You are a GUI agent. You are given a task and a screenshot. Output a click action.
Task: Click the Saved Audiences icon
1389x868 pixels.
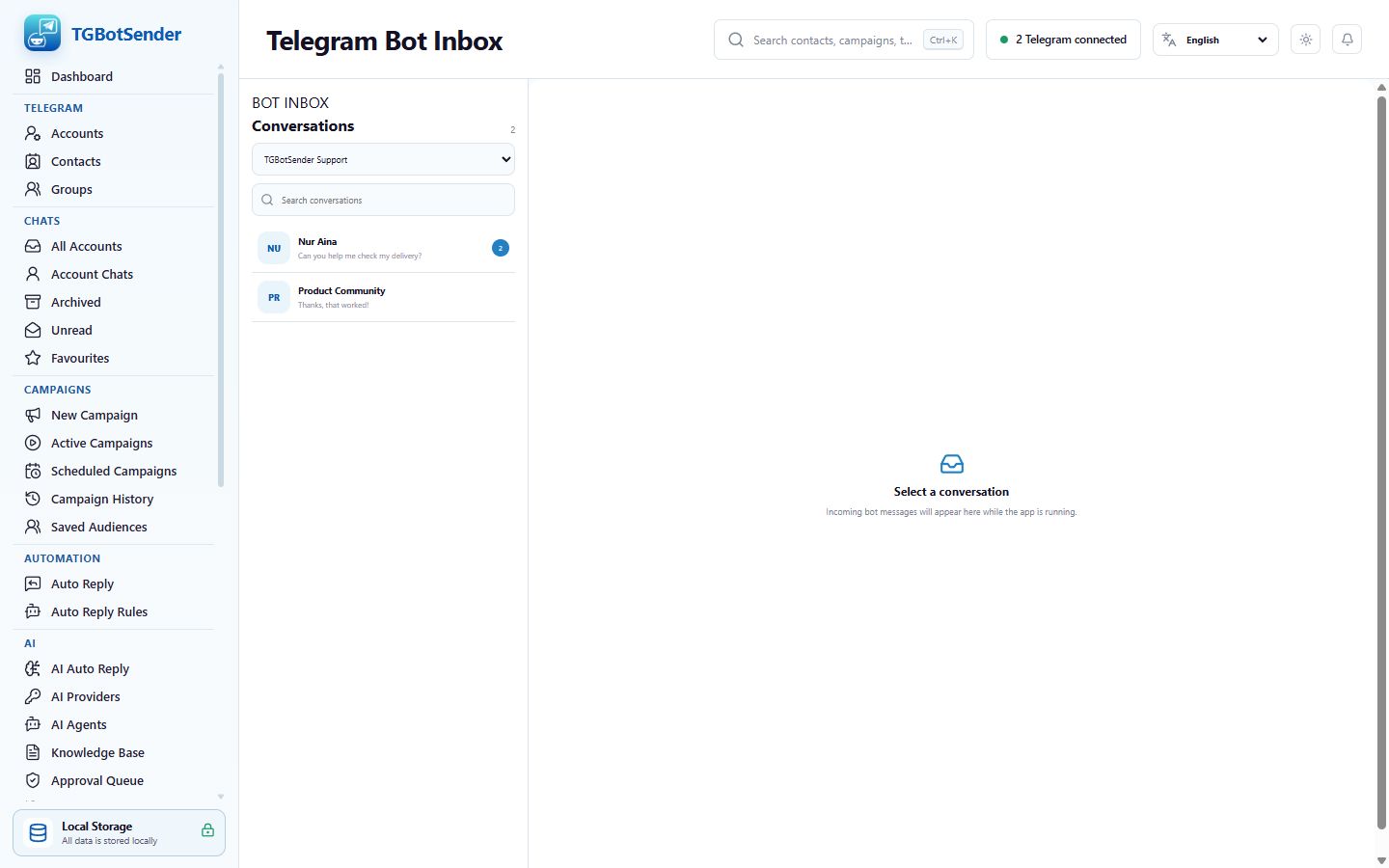pos(33,527)
